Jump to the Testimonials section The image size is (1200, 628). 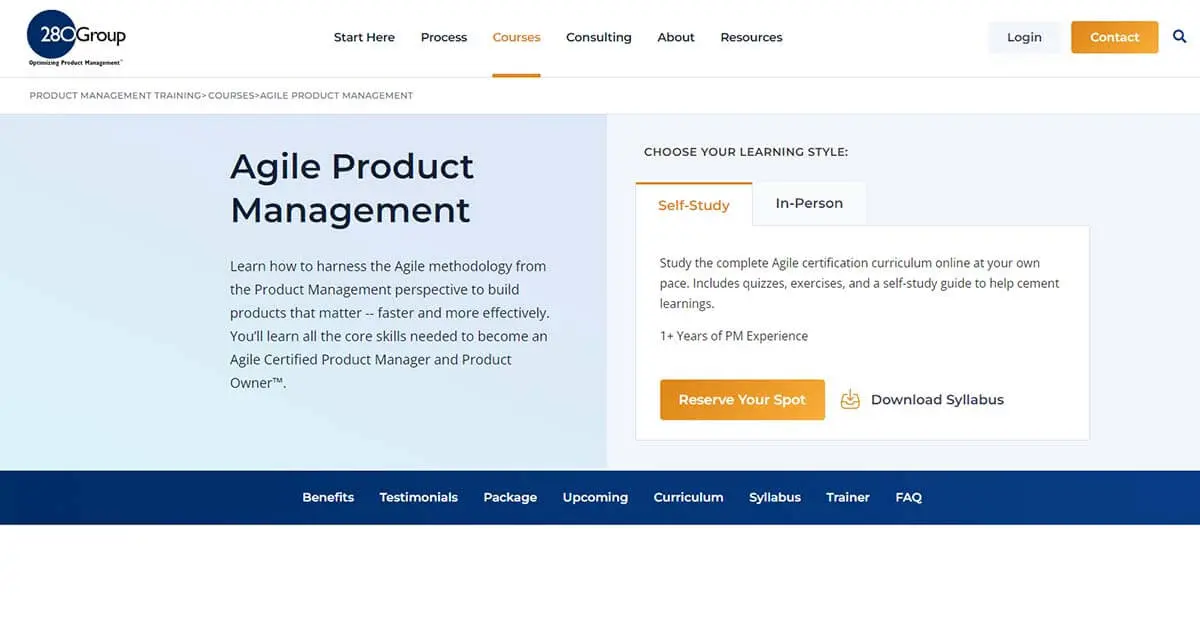tap(419, 497)
